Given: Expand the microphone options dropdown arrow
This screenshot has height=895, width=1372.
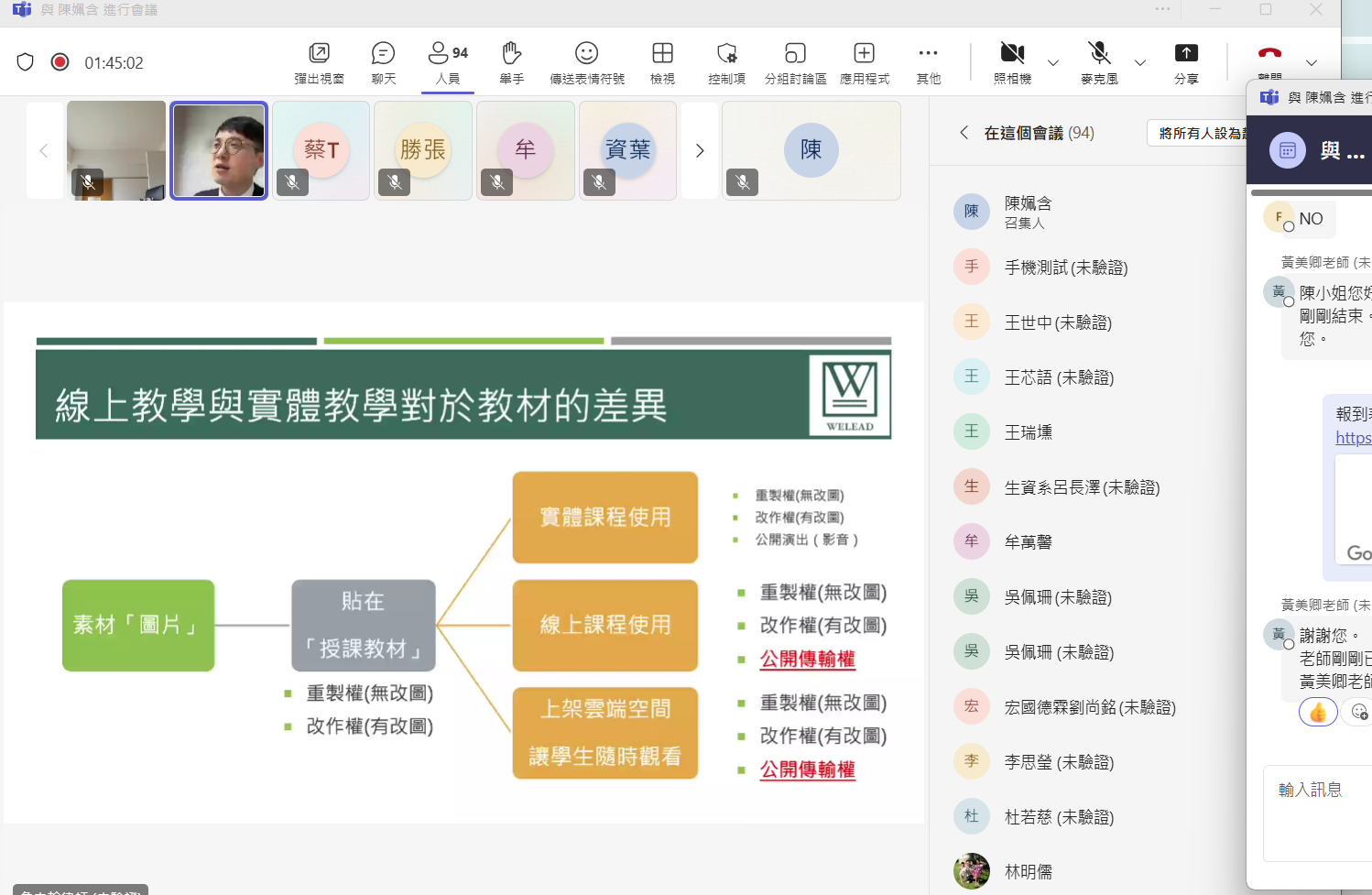Looking at the screenshot, I should tap(1140, 63).
